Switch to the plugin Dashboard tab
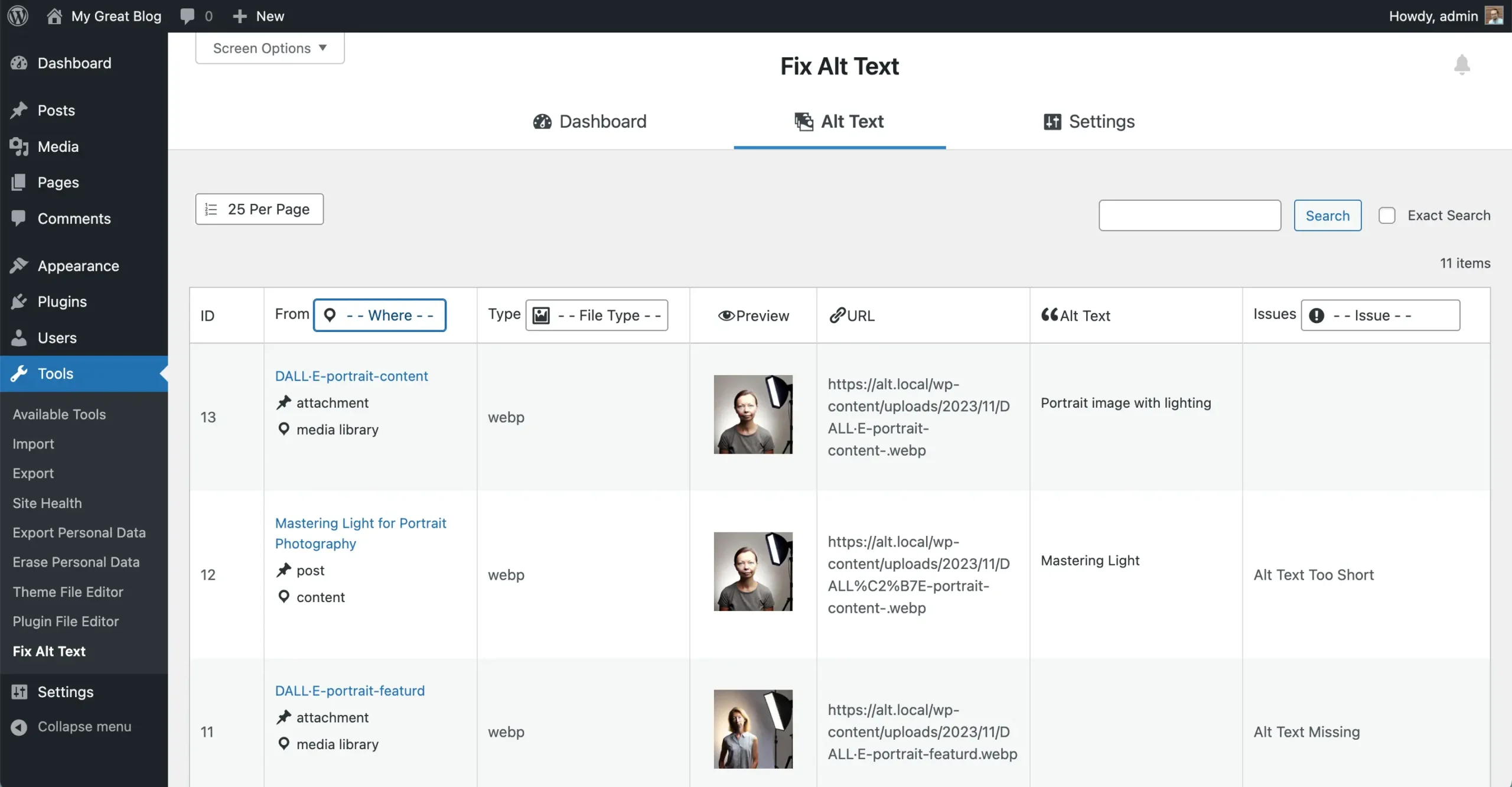1512x787 pixels. coord(589,122)
